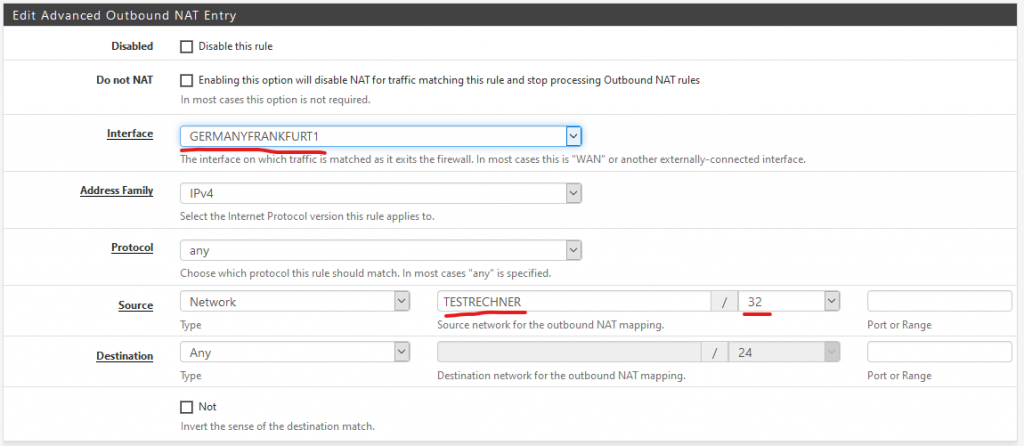Click the Protocol label link
Screen dimensions: 1024x446
point(132,247)
